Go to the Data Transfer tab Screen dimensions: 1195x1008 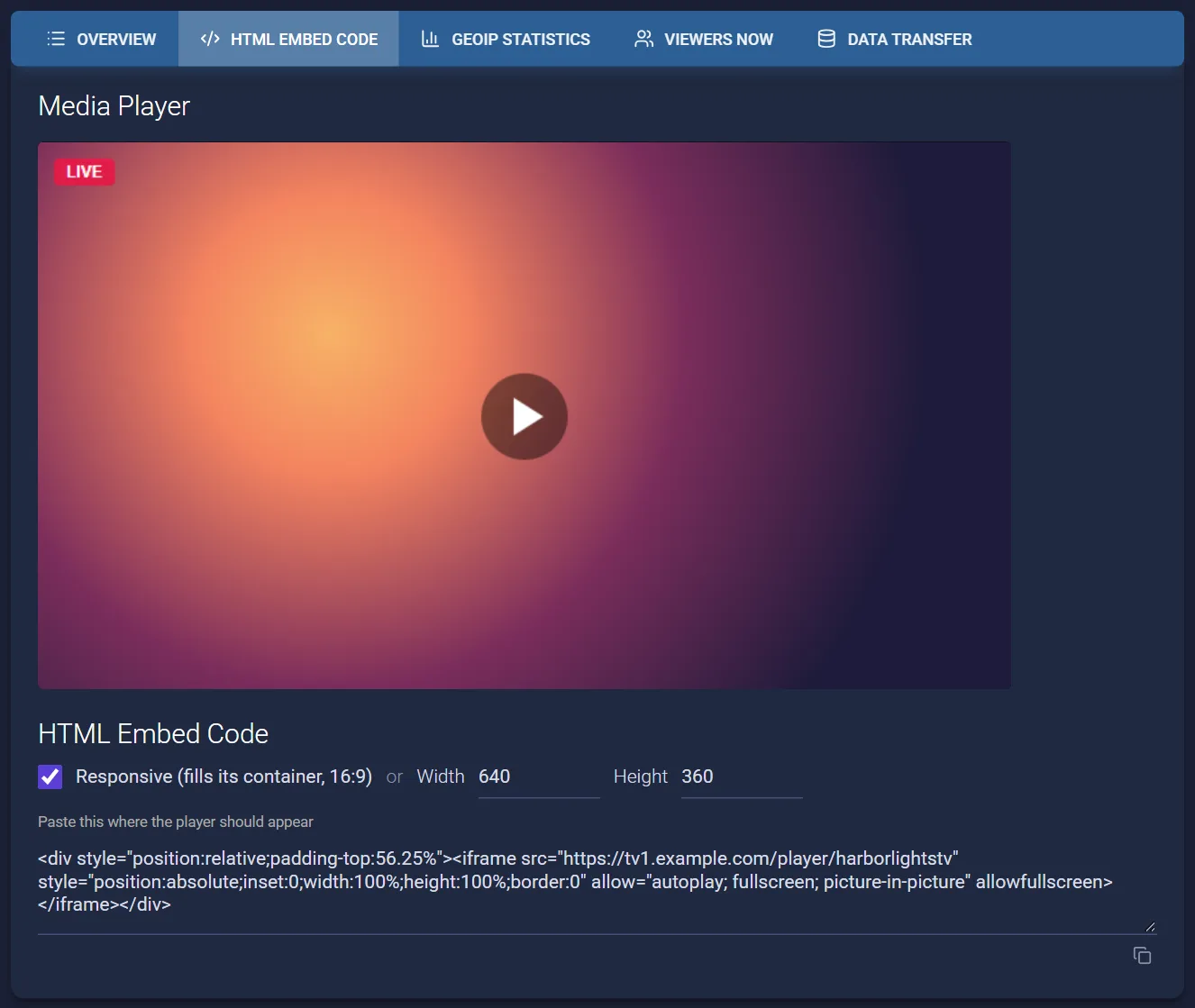coord(895,39)
